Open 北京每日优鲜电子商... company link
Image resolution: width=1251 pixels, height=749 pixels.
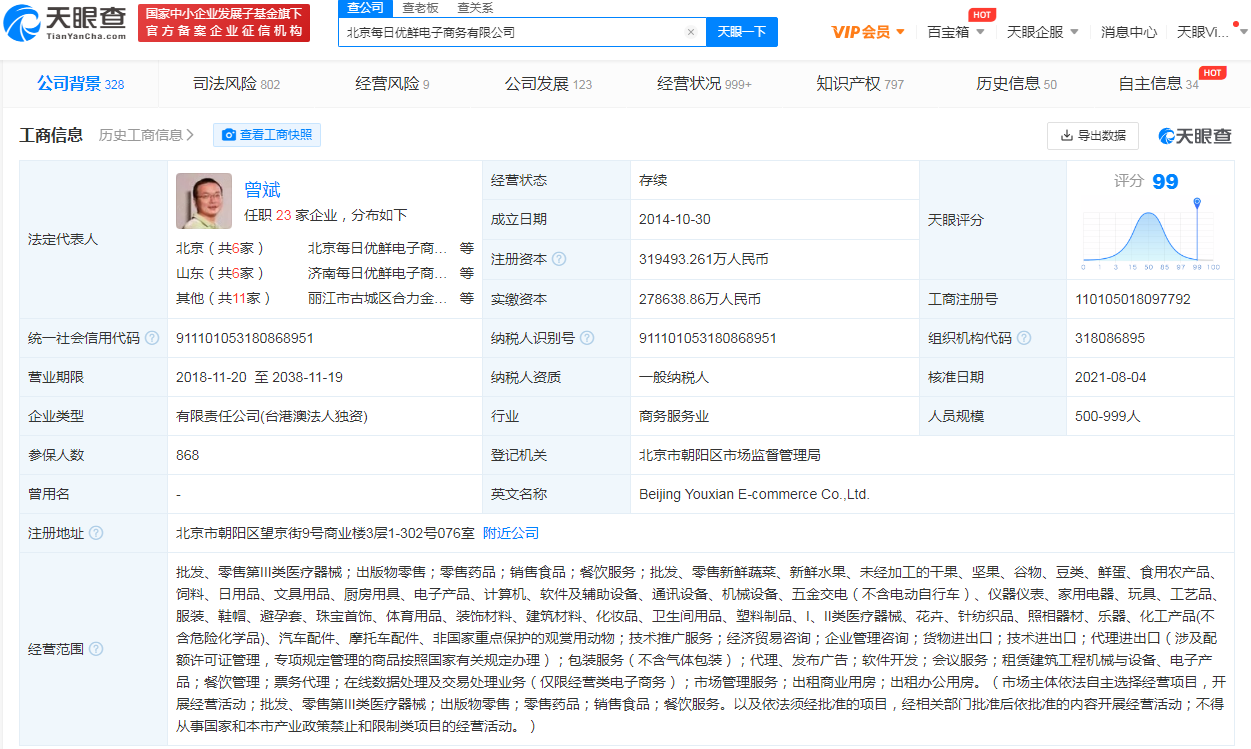(x=377, y=247)
